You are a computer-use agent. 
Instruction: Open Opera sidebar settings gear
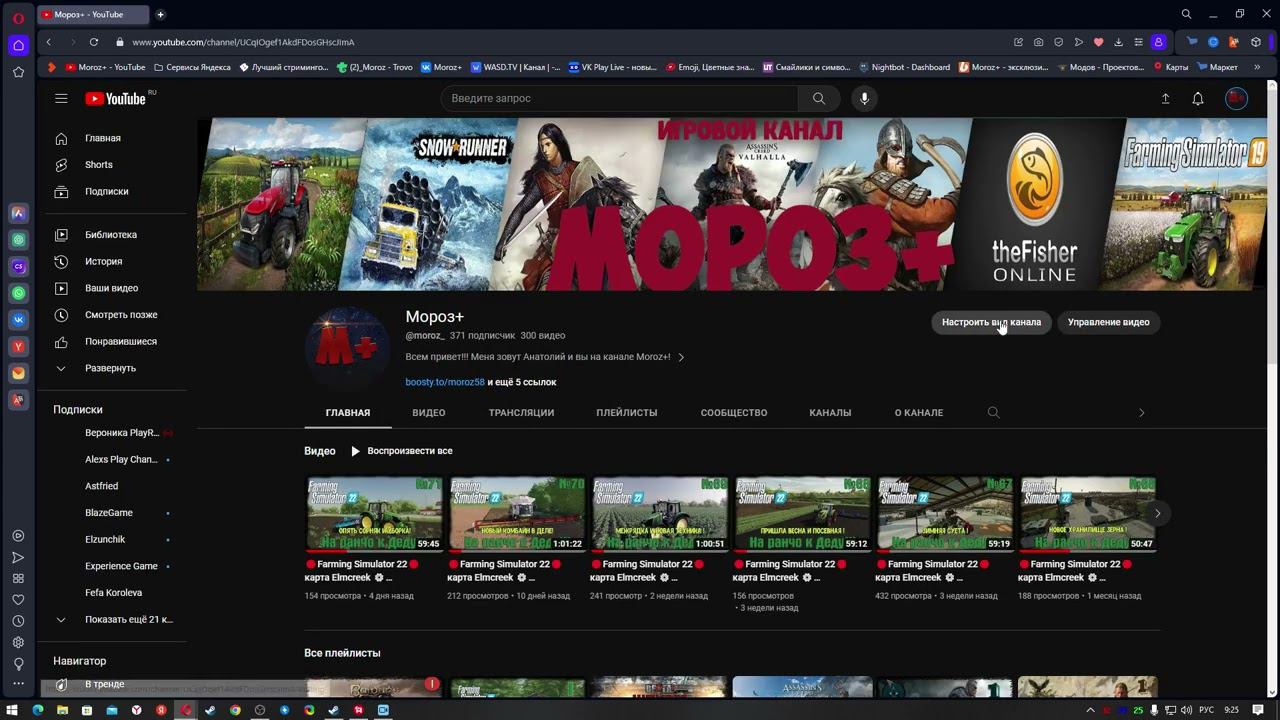point(18,643)
